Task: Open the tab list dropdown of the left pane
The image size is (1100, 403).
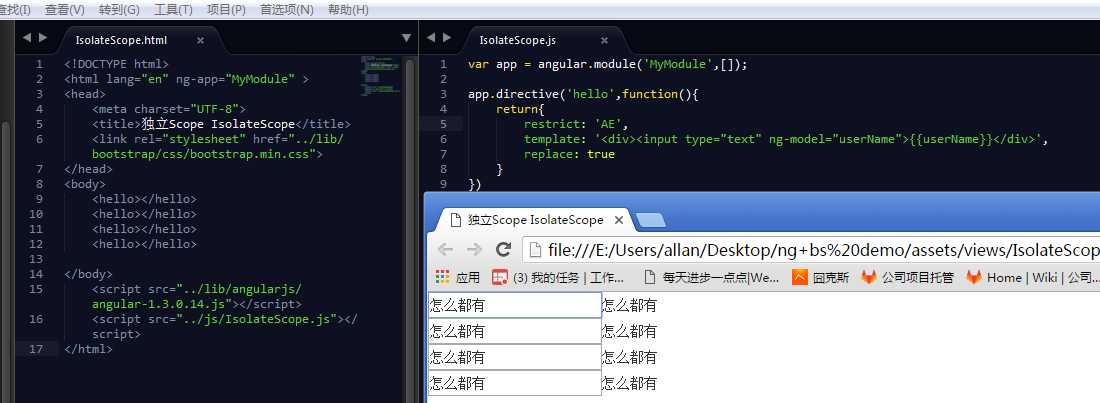Action: [x=406, y=38]
